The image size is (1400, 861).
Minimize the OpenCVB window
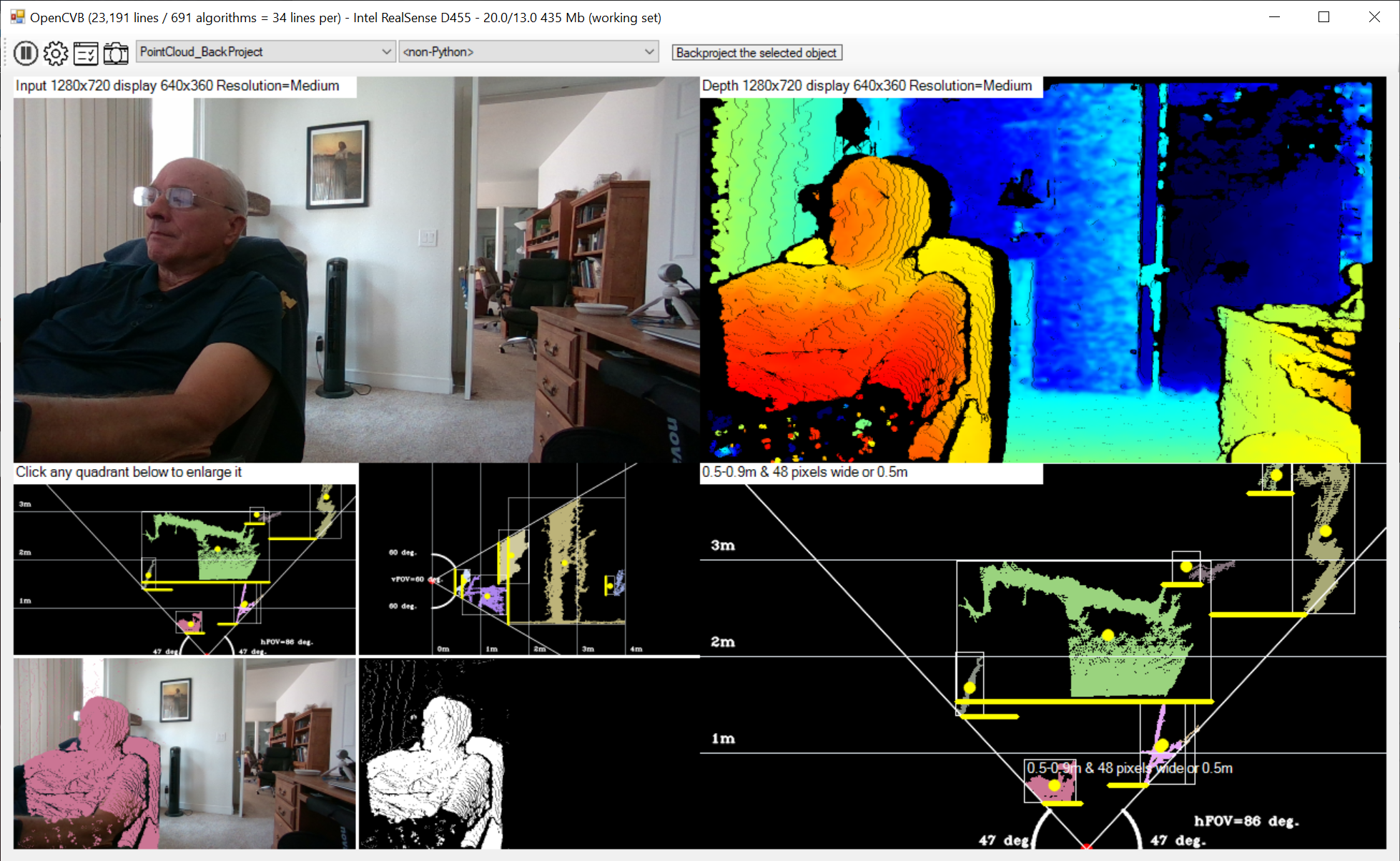click(1274, 17)
